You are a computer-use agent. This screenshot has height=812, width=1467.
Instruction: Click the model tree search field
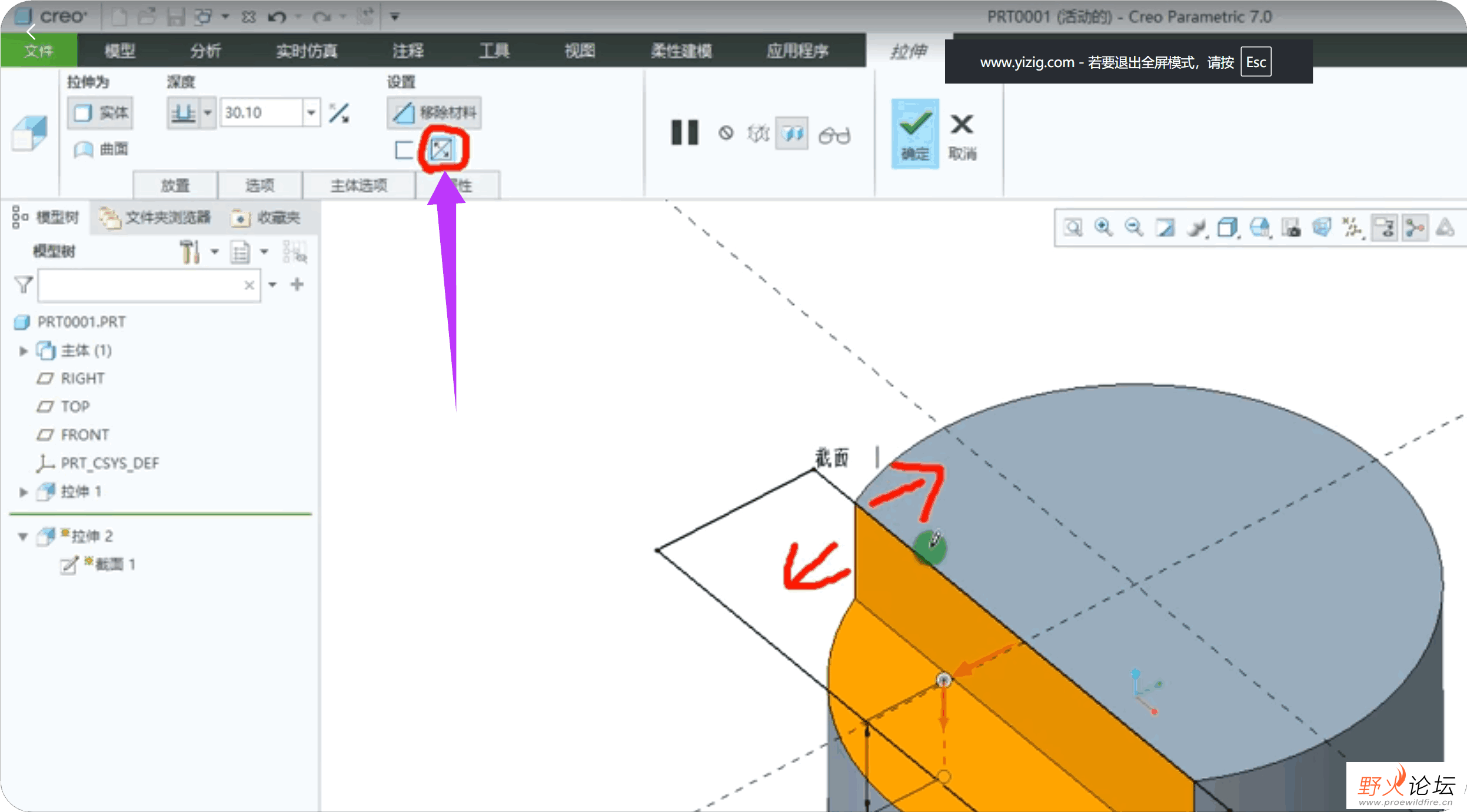tap(141, 285)
